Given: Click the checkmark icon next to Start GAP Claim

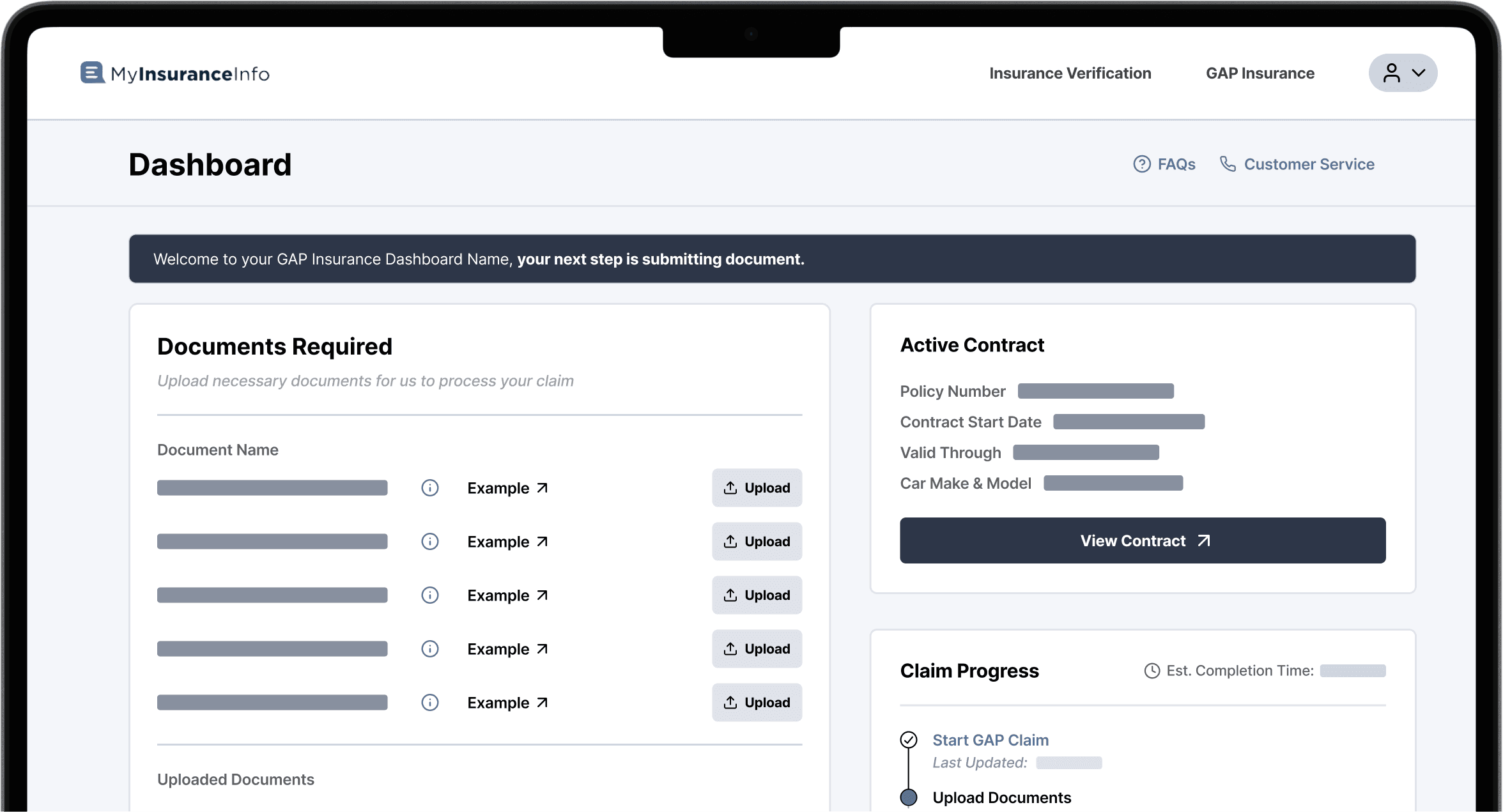Looking at the screenshot, I should (x=909, y=740).
